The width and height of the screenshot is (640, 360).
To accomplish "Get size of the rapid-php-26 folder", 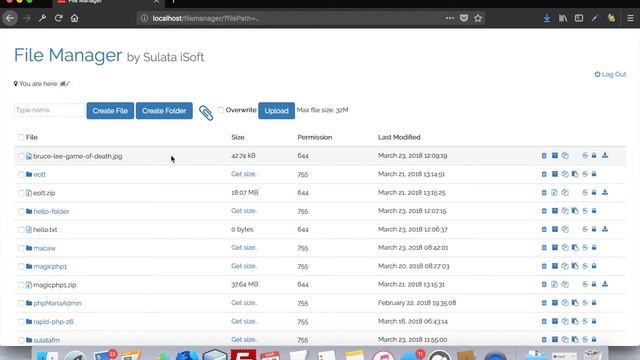I will tap(244, 321).
